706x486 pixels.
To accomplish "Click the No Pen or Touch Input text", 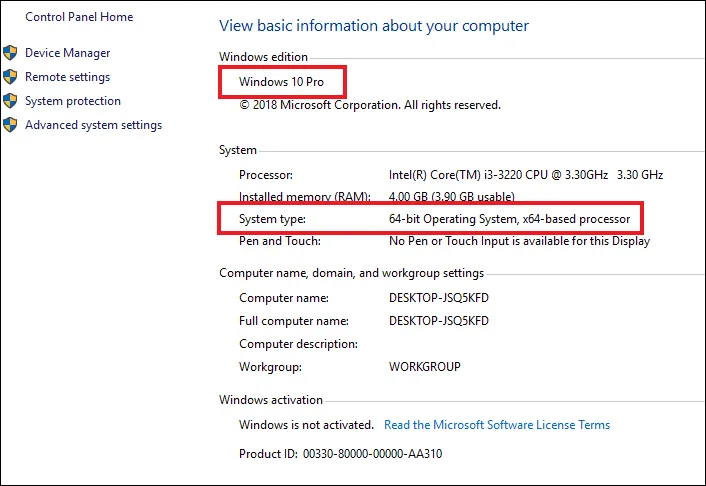I will tap(519, 241).
